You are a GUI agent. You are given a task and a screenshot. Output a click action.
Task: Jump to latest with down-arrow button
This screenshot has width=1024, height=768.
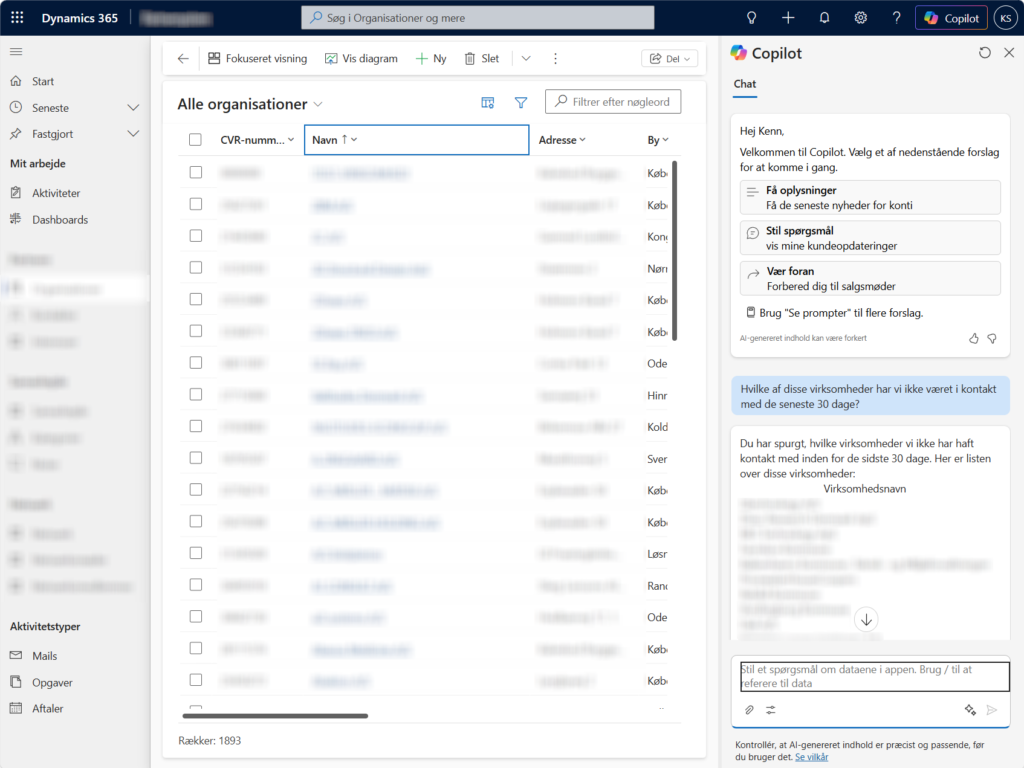(866, 620)
